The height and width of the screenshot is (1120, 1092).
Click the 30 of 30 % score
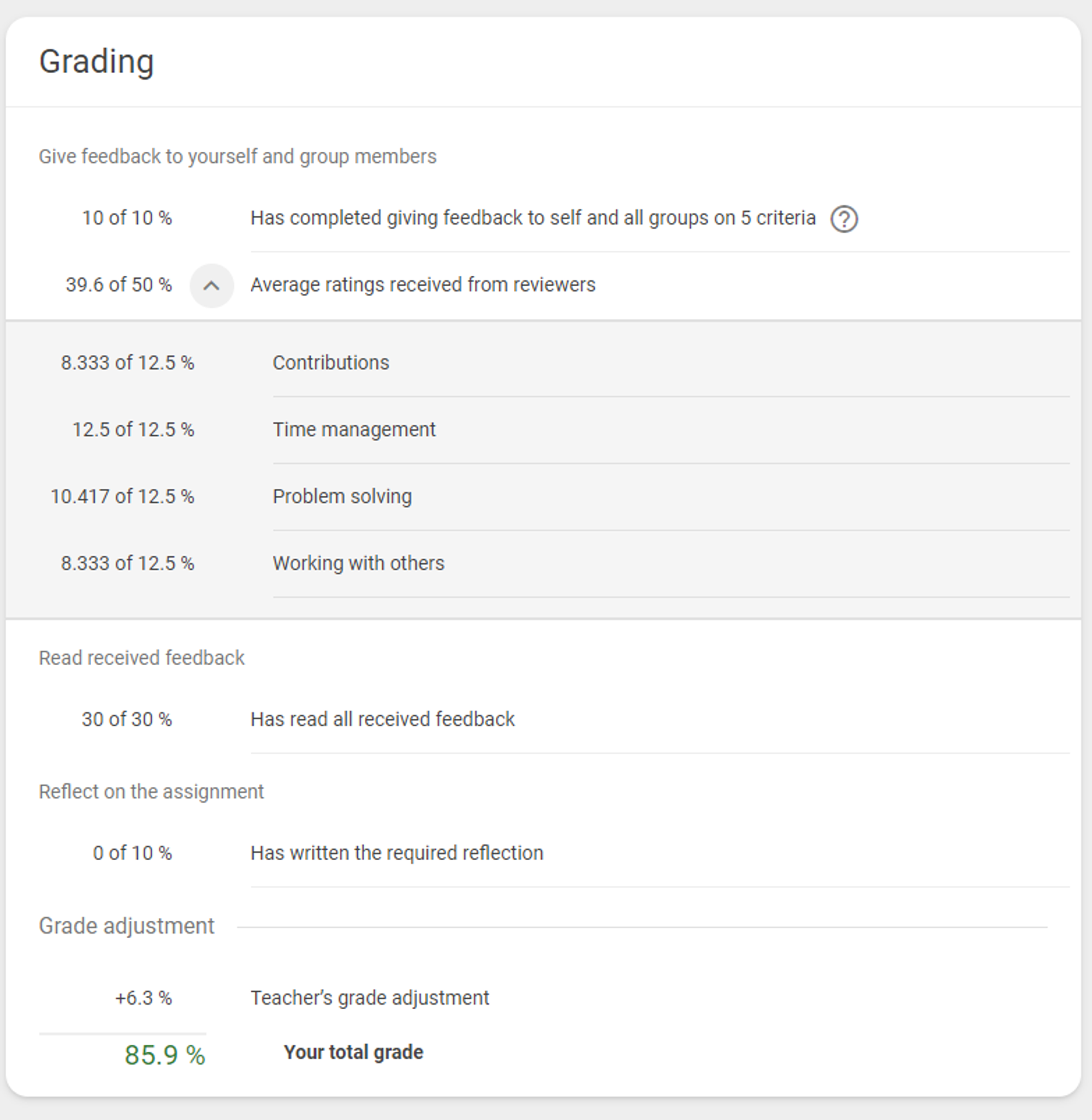pos(127,719)
